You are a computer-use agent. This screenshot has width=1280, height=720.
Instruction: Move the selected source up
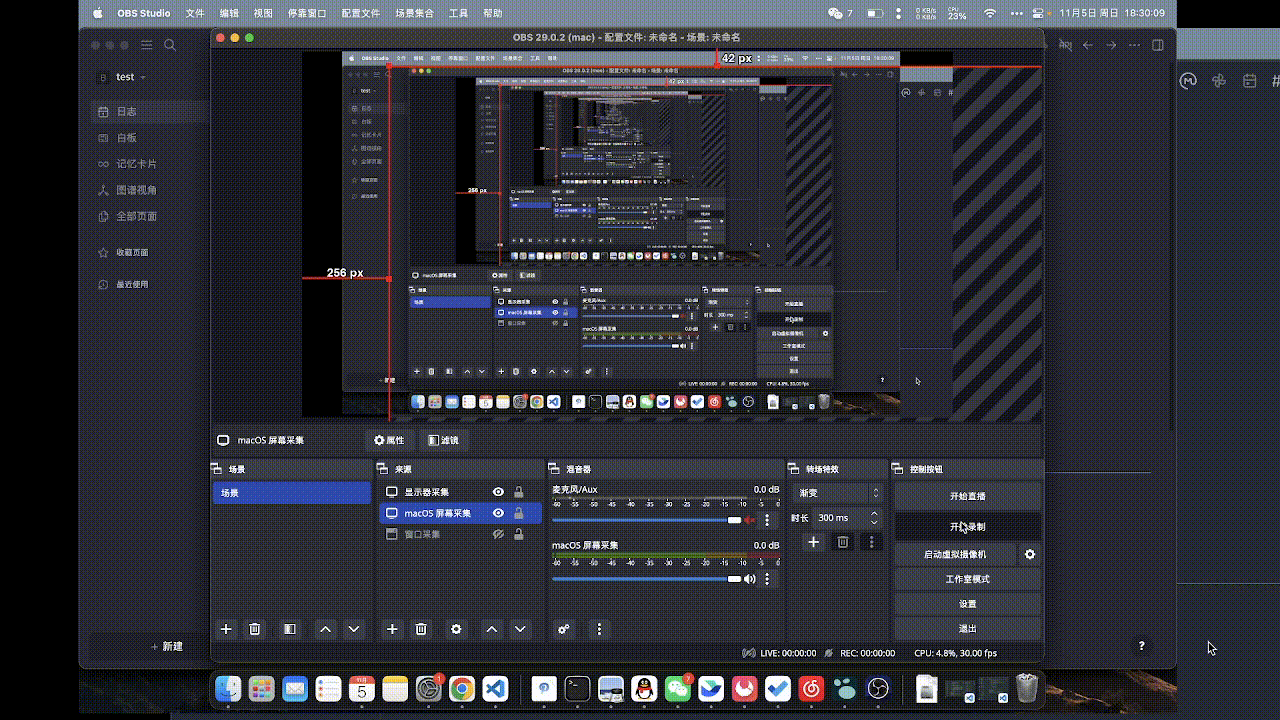click(491, 629)
